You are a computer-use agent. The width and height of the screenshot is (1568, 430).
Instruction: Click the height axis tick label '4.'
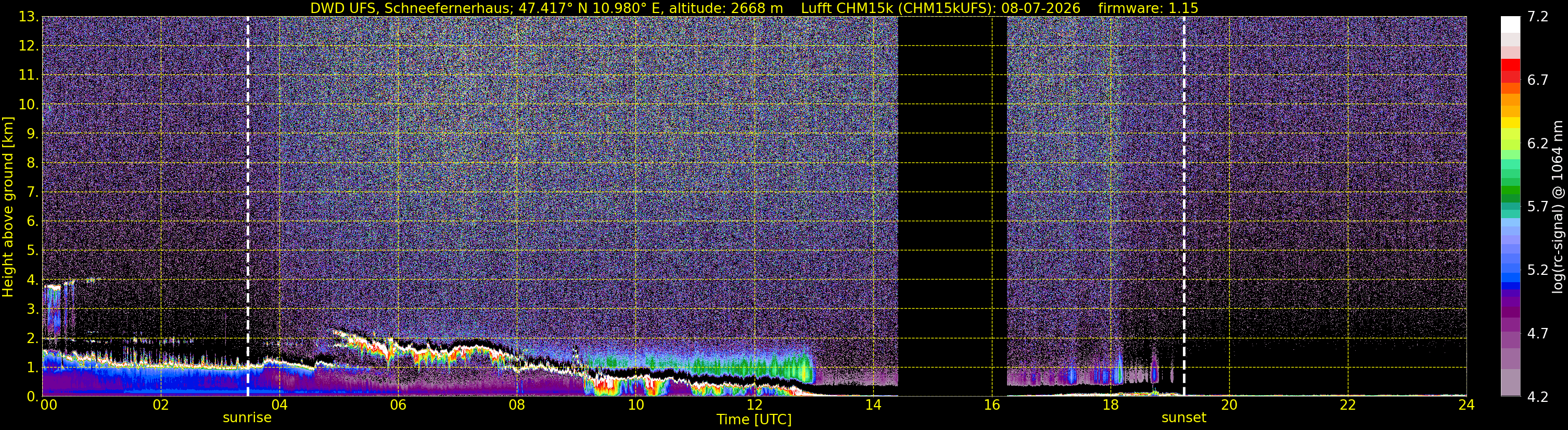point(32,280)
